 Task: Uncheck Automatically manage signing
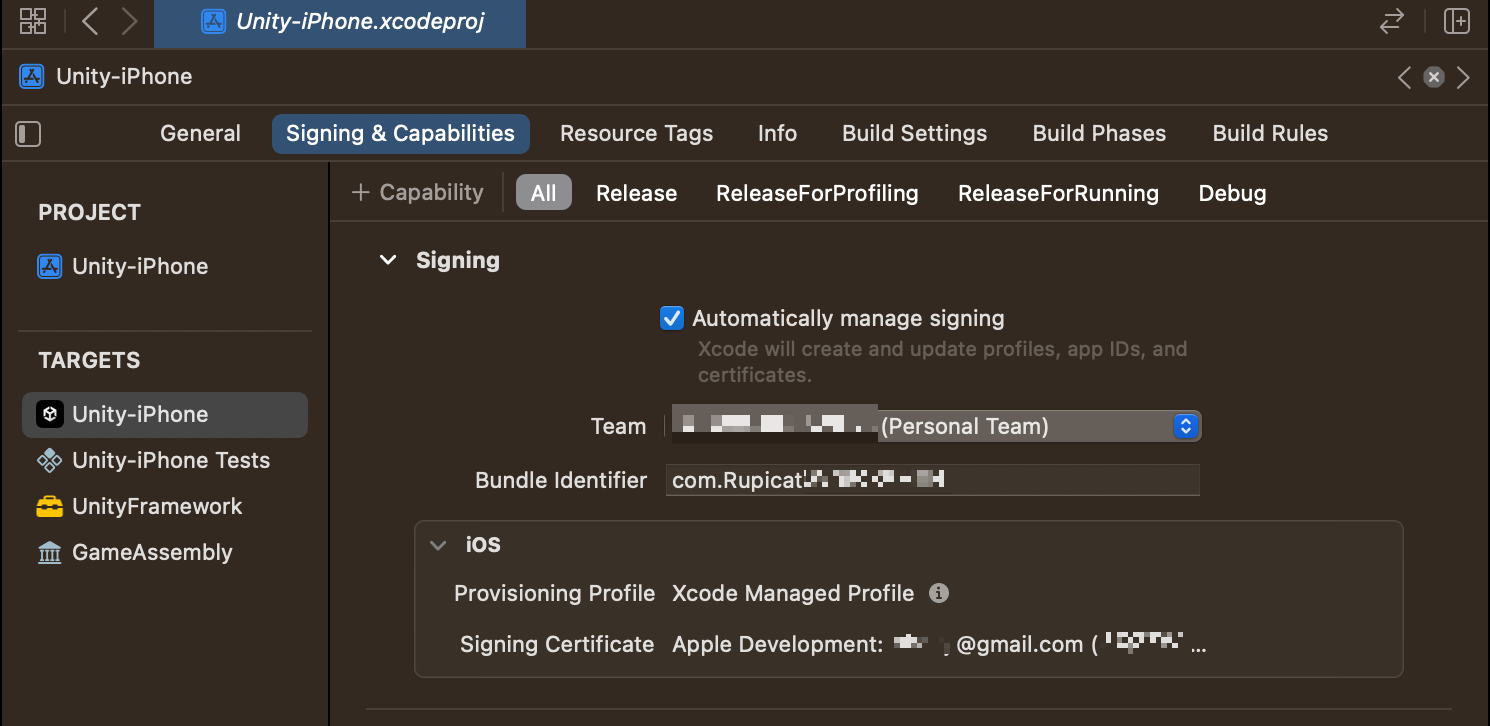pos(671,319)
